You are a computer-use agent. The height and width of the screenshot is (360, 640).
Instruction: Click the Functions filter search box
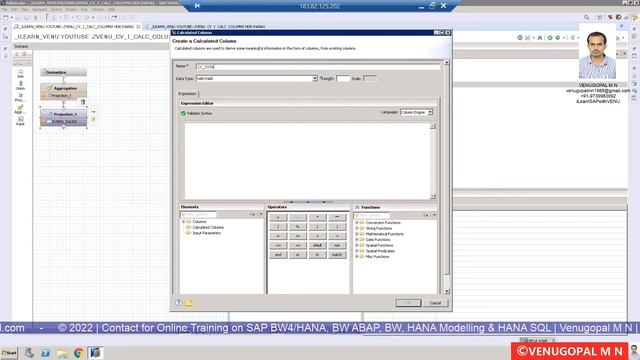(x=371, y=215)
